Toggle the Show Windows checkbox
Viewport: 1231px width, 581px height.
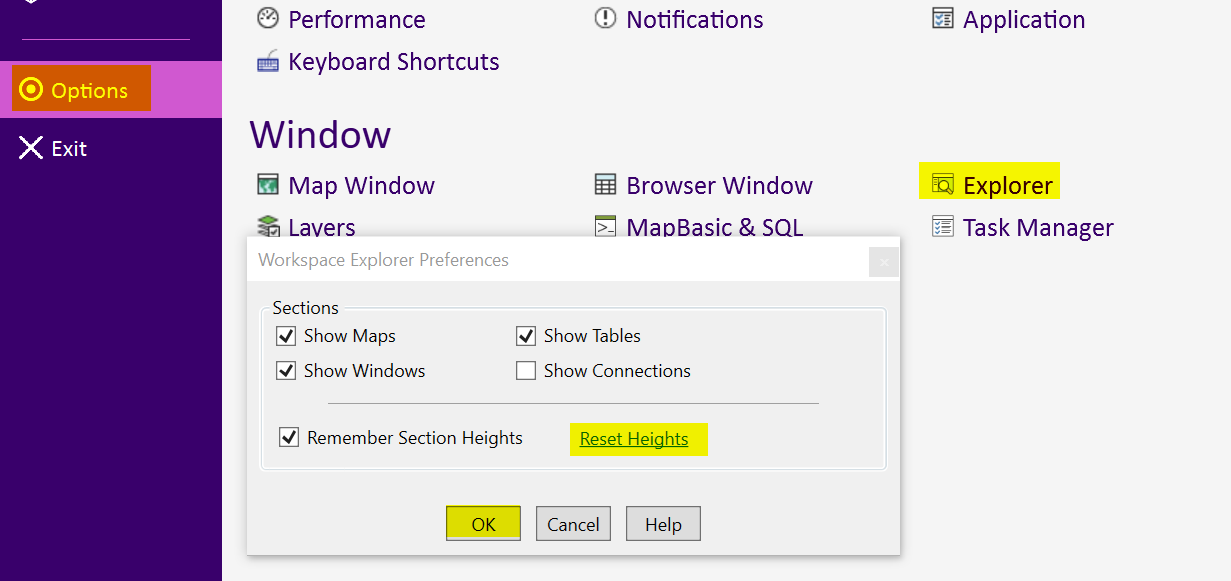tap(286, 371)
